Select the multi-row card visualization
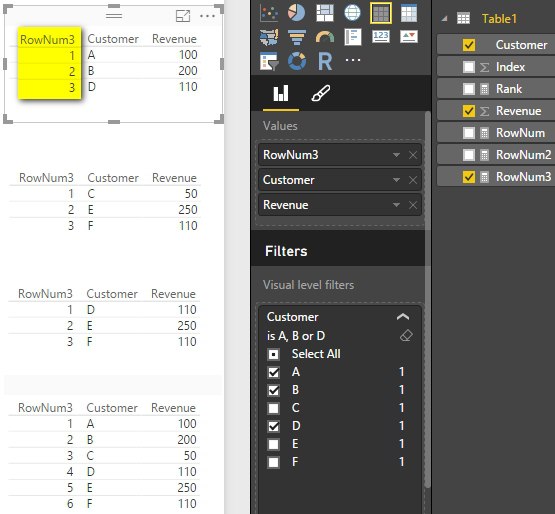Screen dimensions: 555x514 point(353,37)
